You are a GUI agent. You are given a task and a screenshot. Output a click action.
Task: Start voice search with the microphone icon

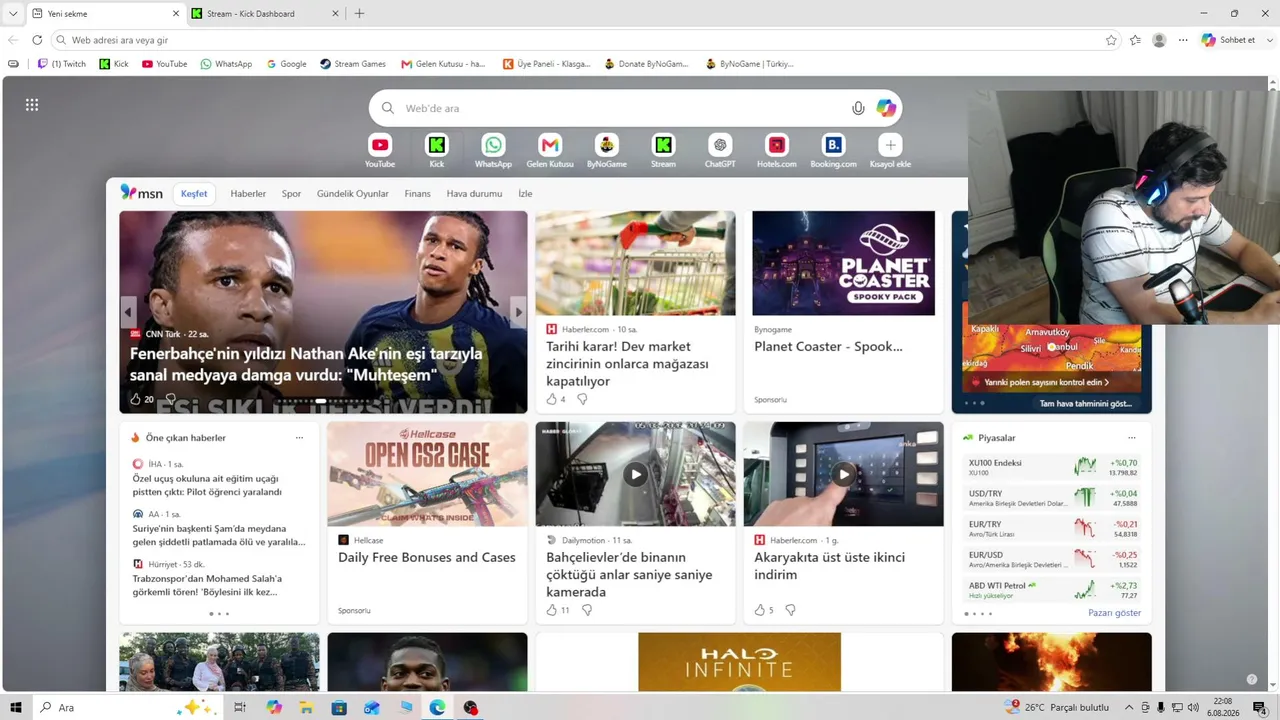pos(858,108)
